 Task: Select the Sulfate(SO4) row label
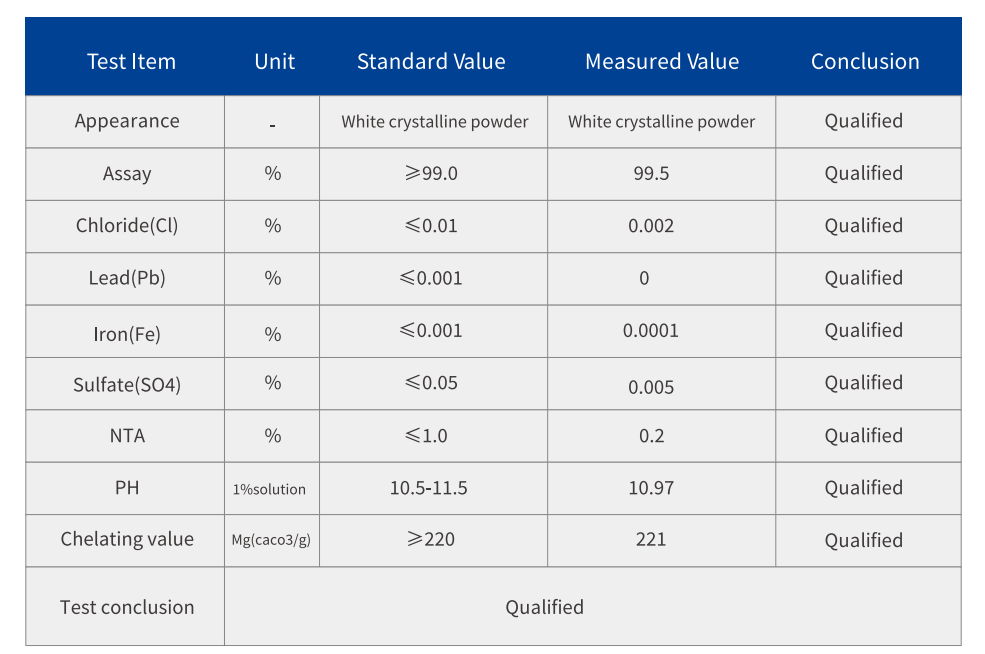(127, 384)
